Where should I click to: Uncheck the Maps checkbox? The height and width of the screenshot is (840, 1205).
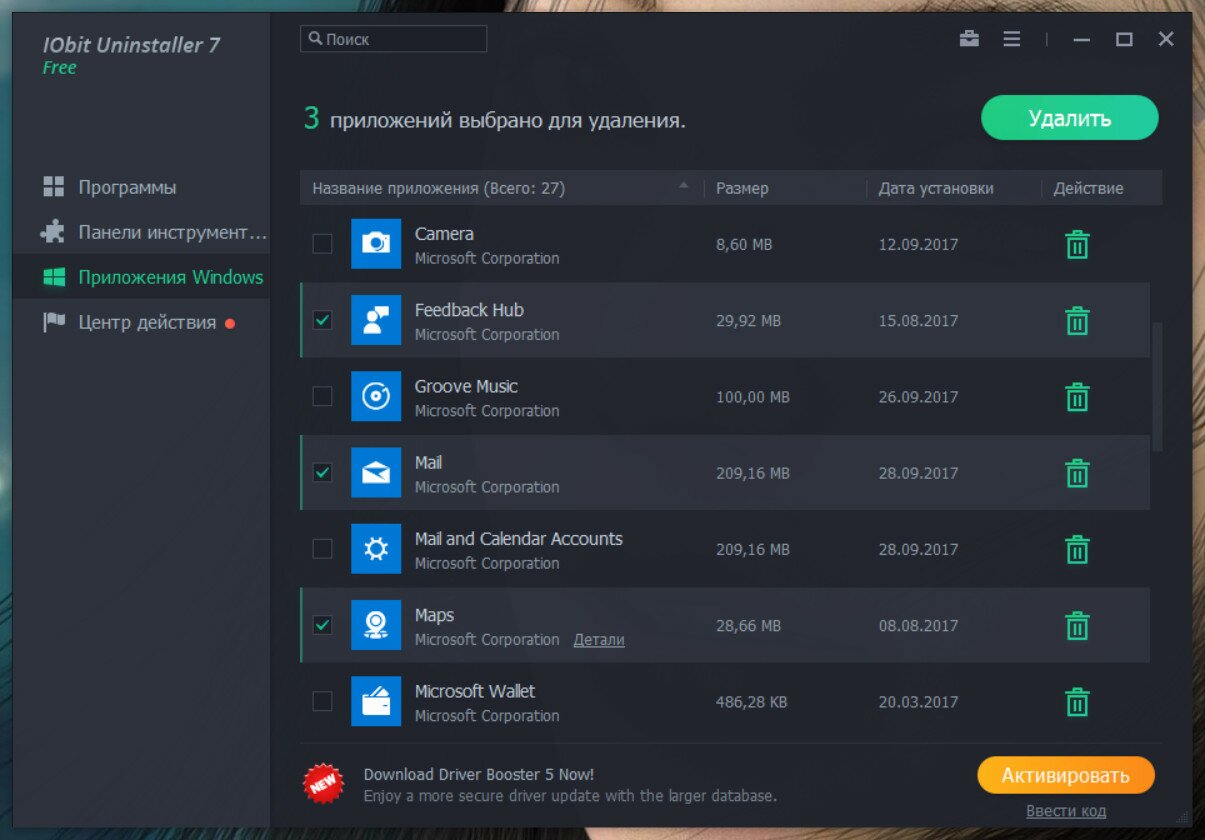[x=322, y=625]
